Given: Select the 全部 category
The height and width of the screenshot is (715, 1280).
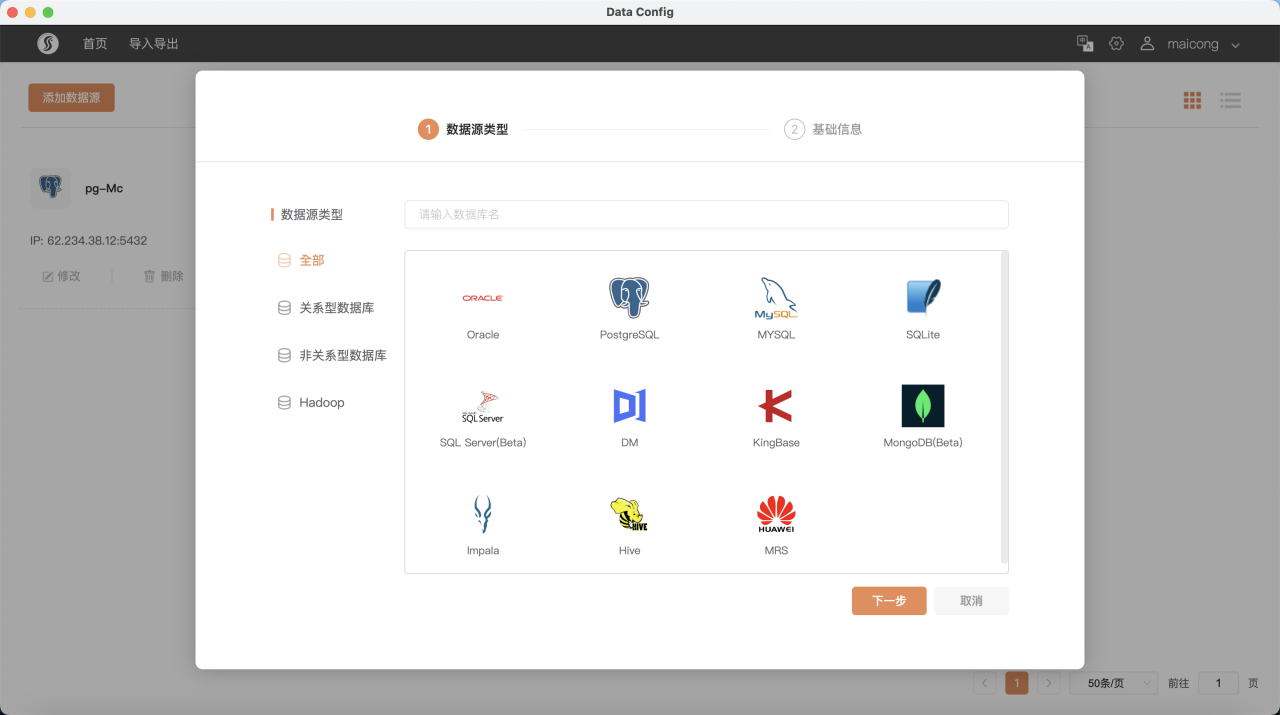Looking at the screenshot, I should click(301, 260).
